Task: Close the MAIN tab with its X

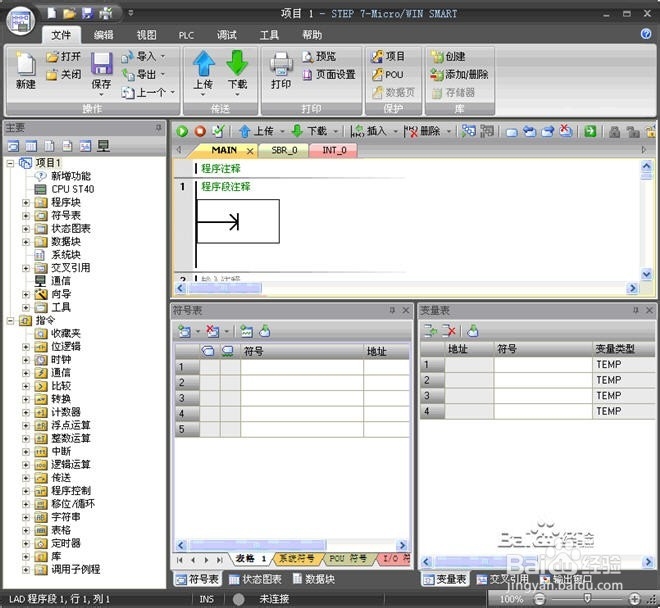Action: click(x=250, y=151)
